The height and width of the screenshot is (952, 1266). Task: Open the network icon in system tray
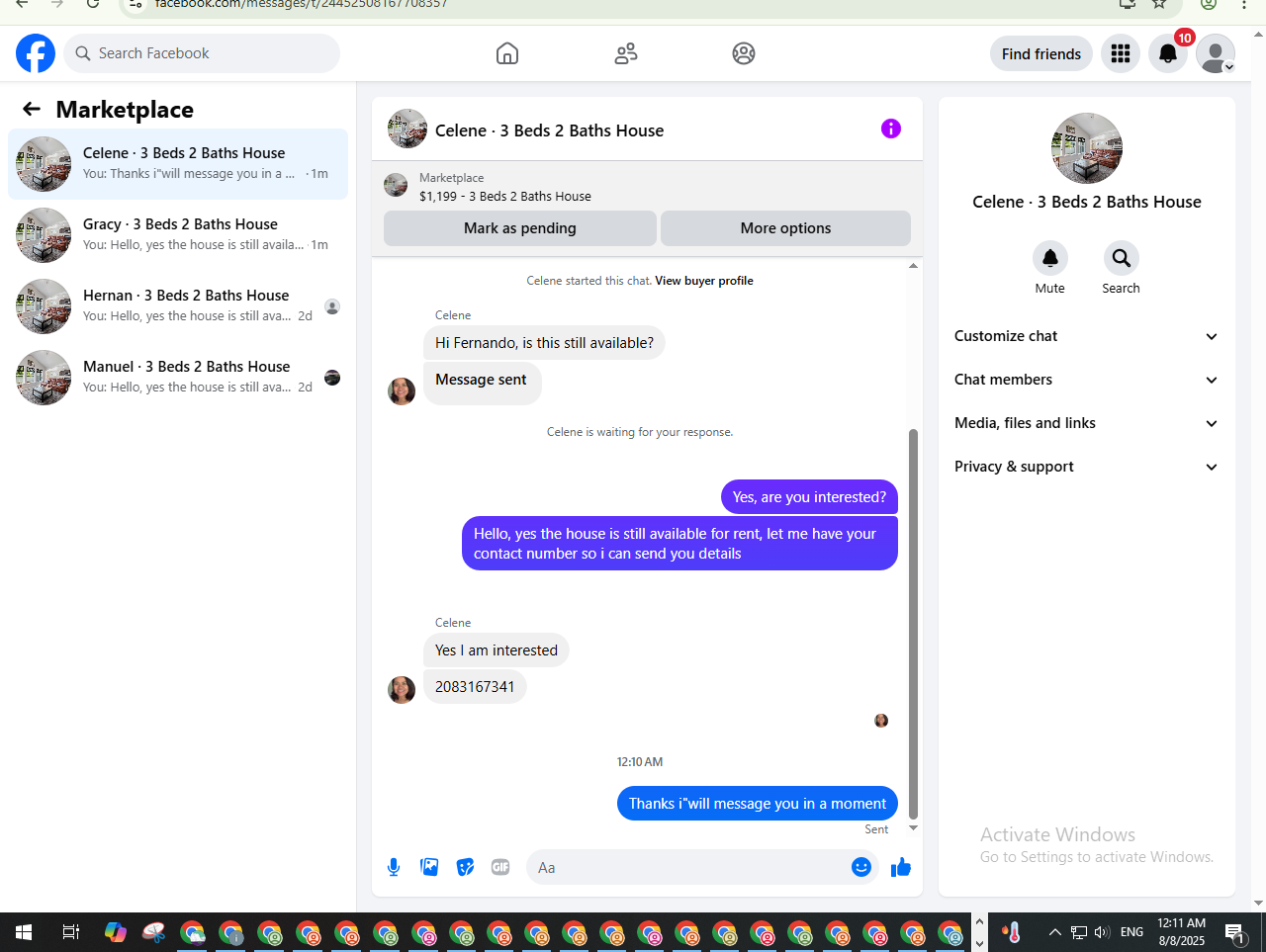1079,932
